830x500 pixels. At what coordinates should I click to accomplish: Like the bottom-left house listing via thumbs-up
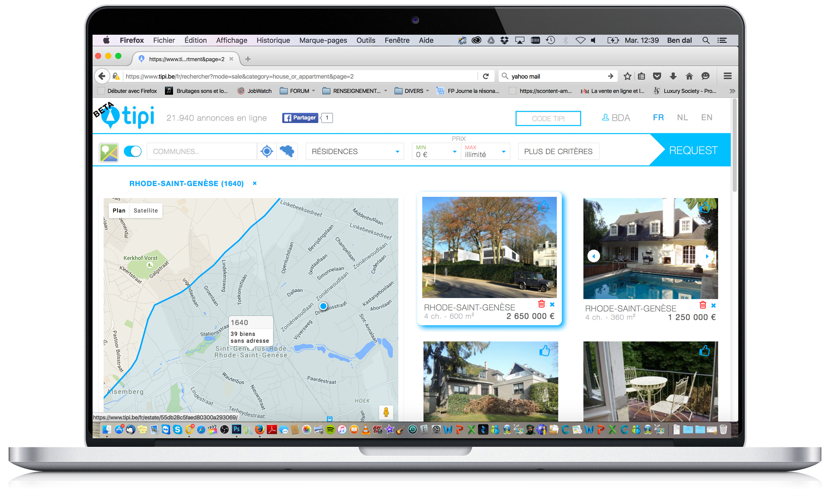545,351
